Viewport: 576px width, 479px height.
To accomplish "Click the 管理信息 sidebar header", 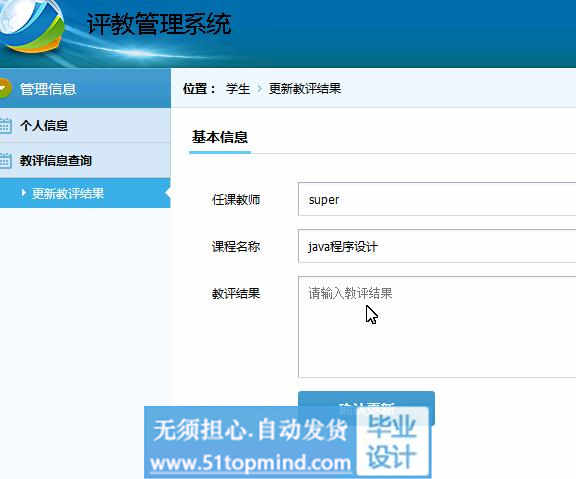I will click(x=85, y=89).
